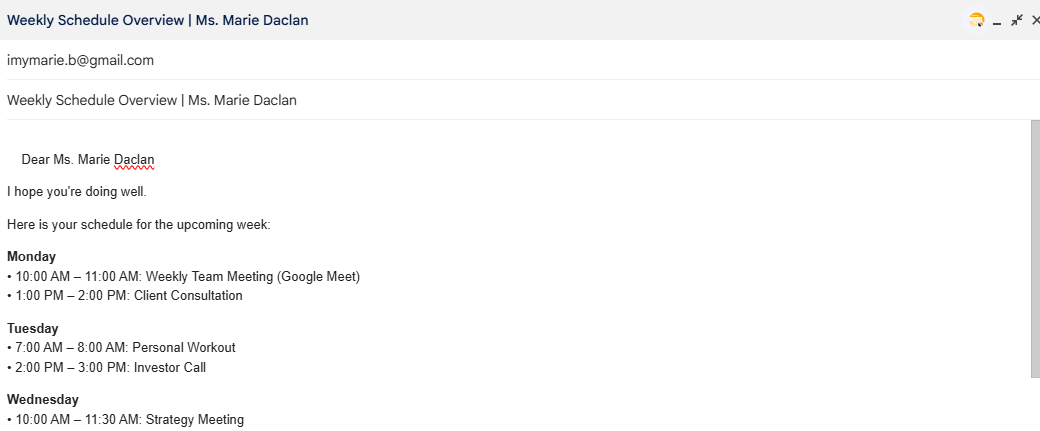Click the bold Wednesday heading
The height and width of the screenshot is (431, 1040).
point(43,400)
